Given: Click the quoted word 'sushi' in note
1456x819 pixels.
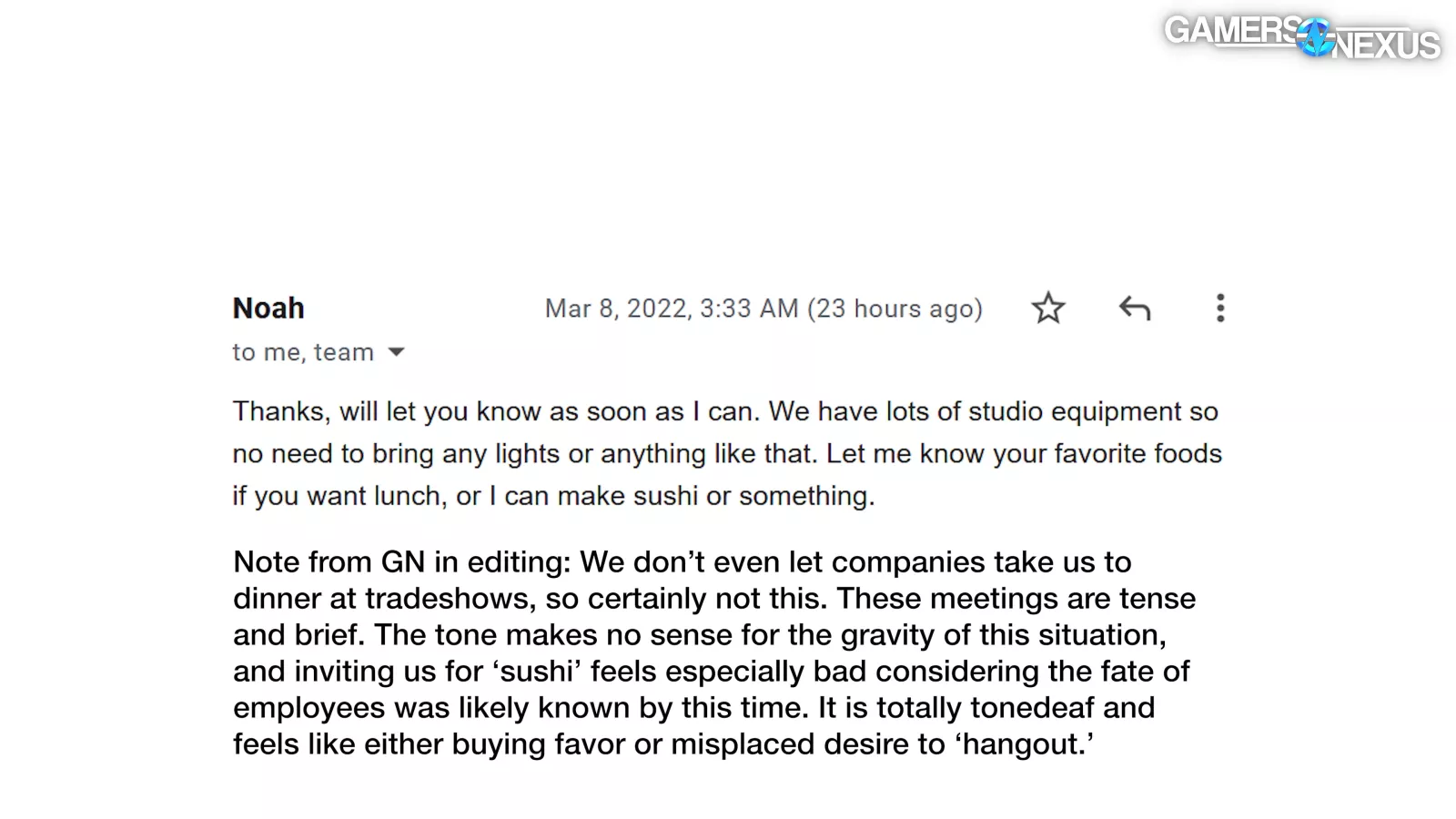Looking at the screenshot, I should 537,672.
